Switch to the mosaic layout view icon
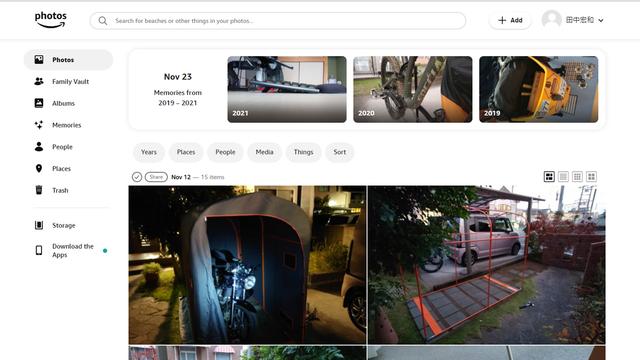Viewport: 640px width, 360px height. [549, 176]
